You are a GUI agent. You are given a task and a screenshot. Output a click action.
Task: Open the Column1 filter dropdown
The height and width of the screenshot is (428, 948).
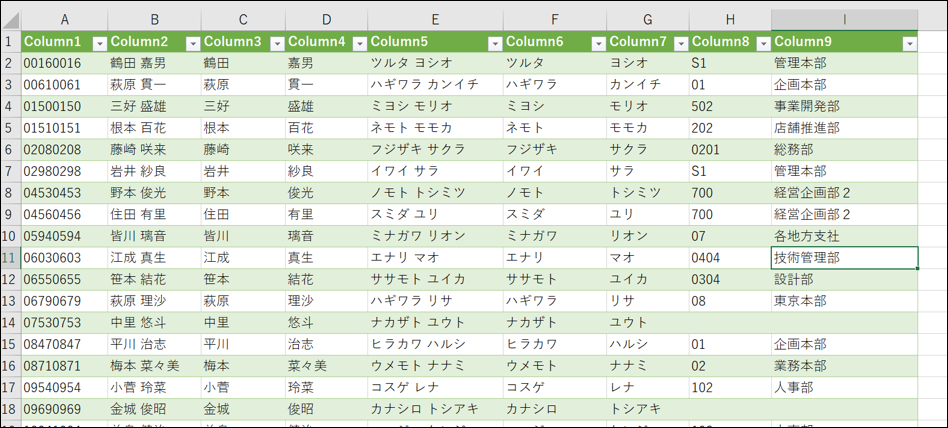pos(99,42)
